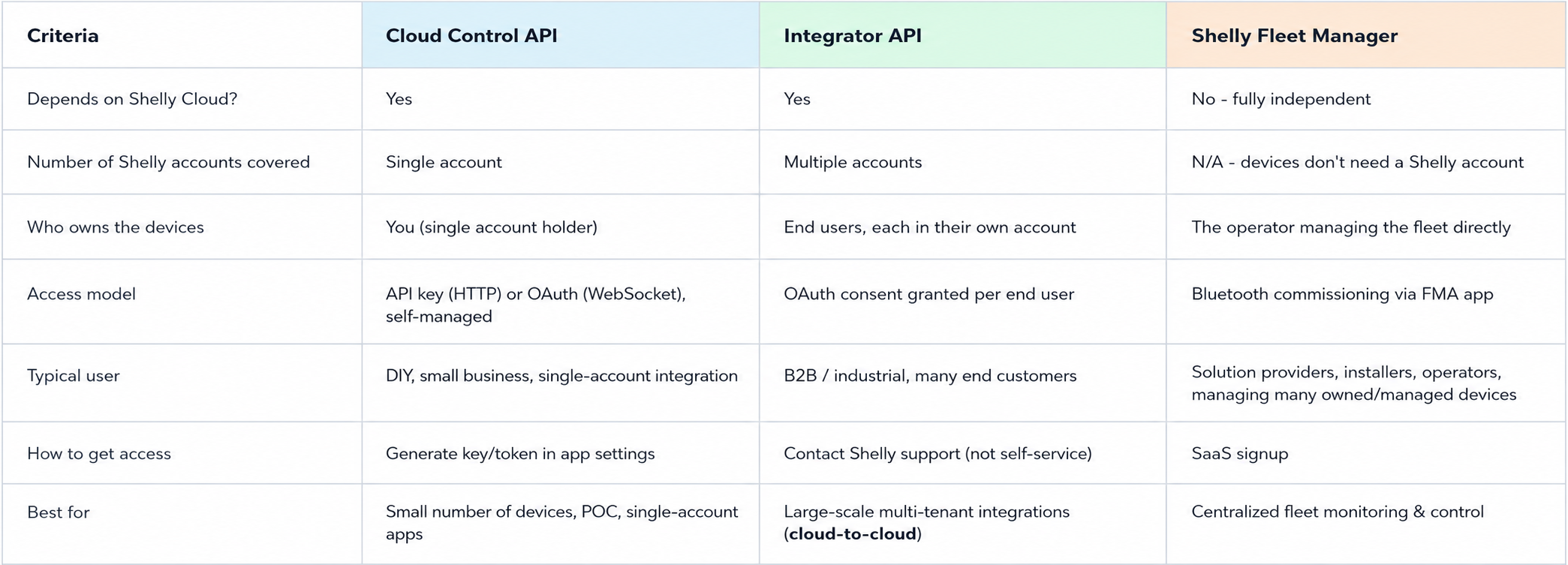
Task: Click the Shelly Fleet Manager column header
Action: coord(1366,35)
